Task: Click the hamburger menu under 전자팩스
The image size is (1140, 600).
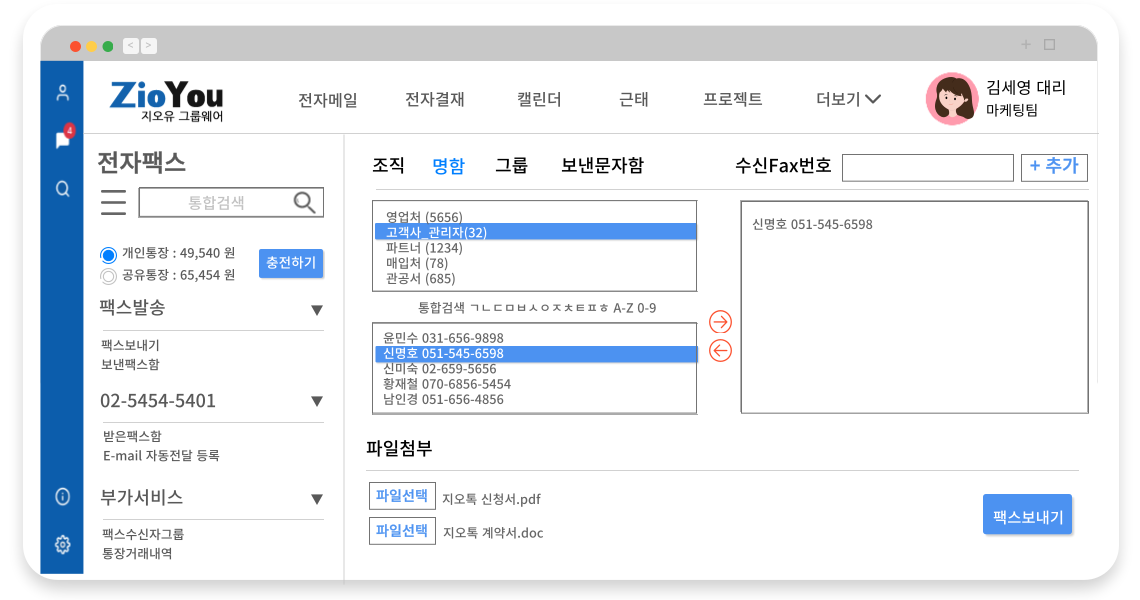Action: click(x=114, y=202)
